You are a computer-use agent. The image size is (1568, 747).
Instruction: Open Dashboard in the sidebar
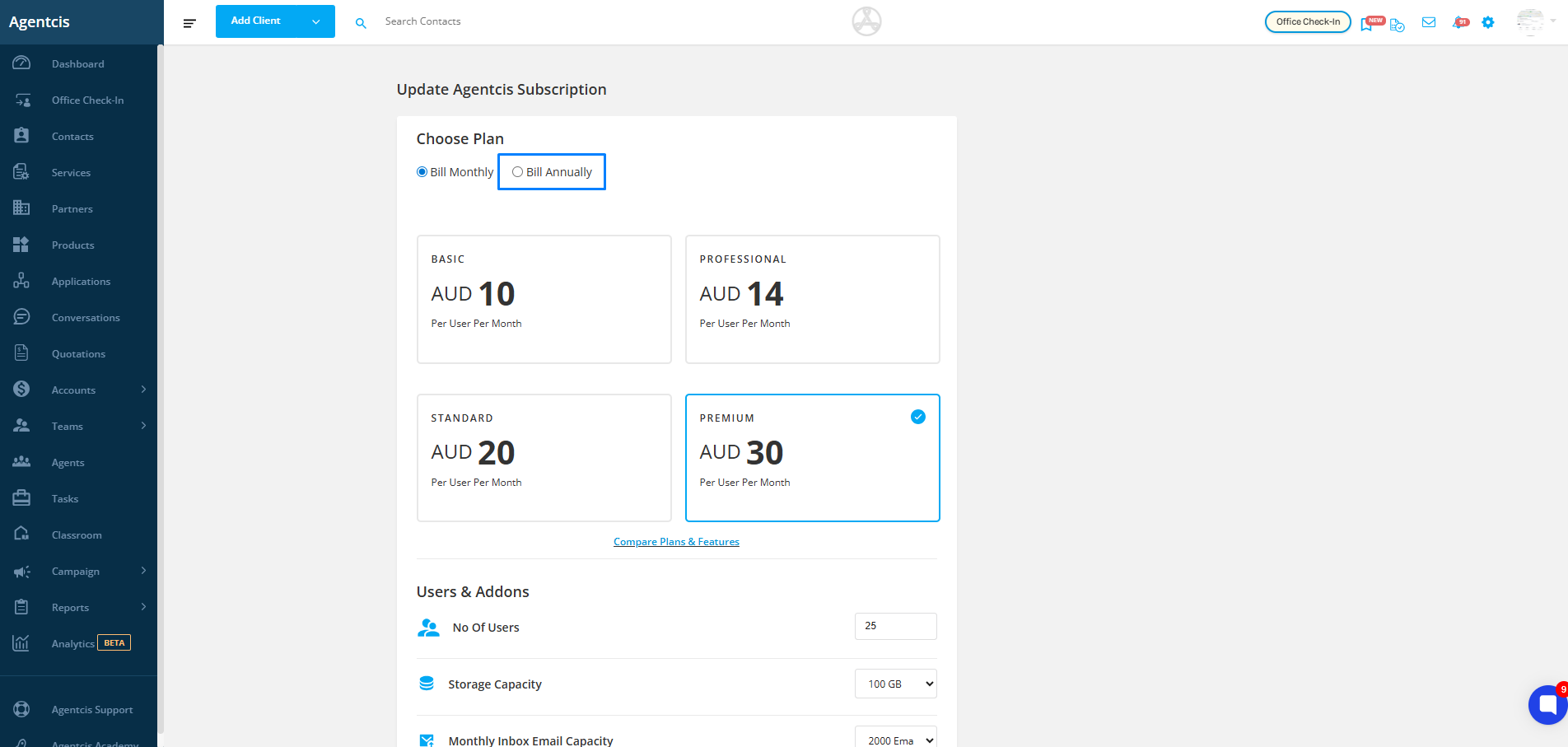[78, 64]
